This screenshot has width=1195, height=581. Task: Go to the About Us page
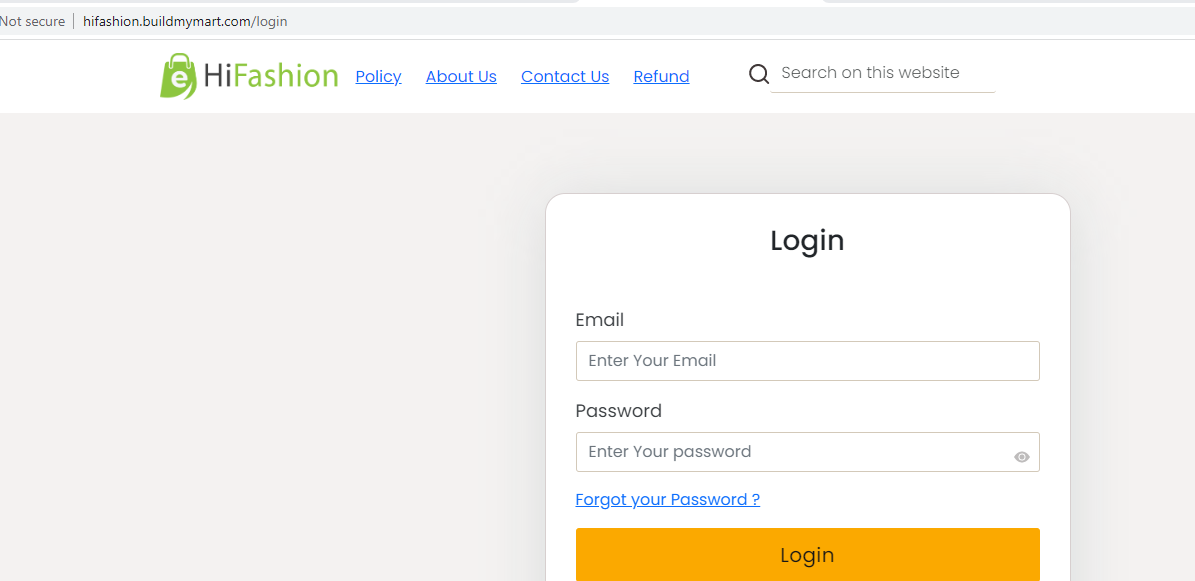[x=461, y=76]
